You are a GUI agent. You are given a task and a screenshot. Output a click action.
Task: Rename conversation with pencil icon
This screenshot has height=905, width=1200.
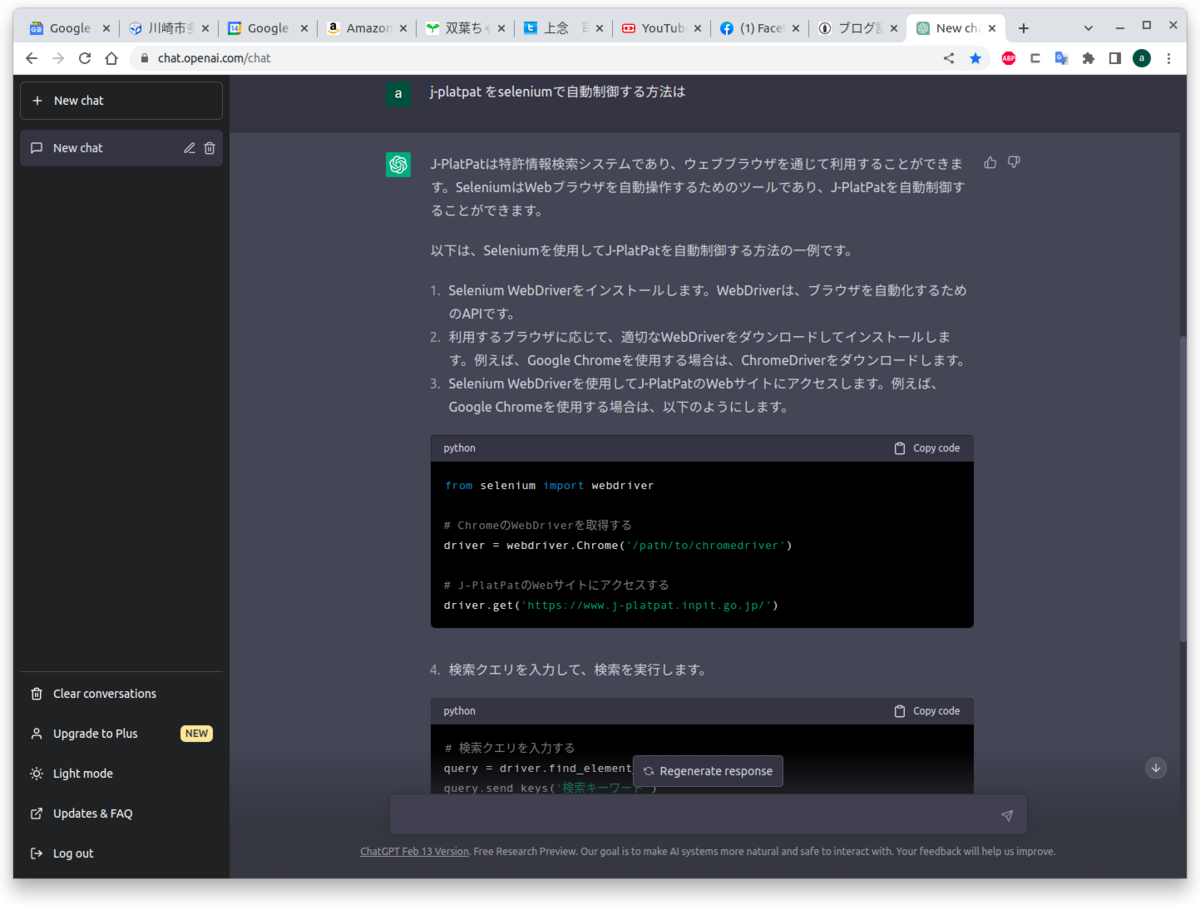tap(189, 148)
